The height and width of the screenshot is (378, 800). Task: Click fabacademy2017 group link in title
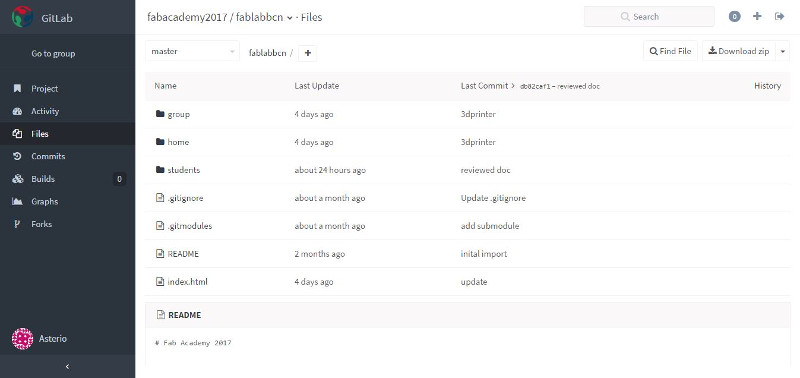point(187,17)
